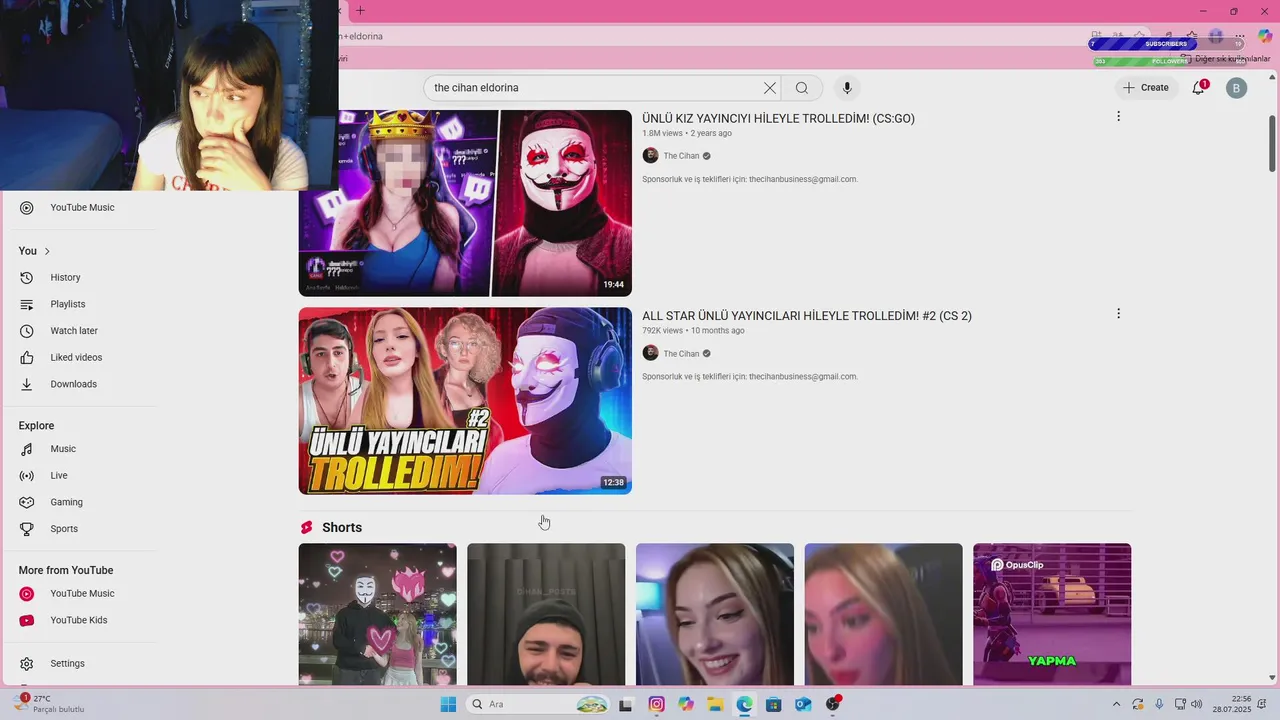The image size is (1280, 720).
Task: Open Instagram from taskbar
Action: [x=656, y=704]
